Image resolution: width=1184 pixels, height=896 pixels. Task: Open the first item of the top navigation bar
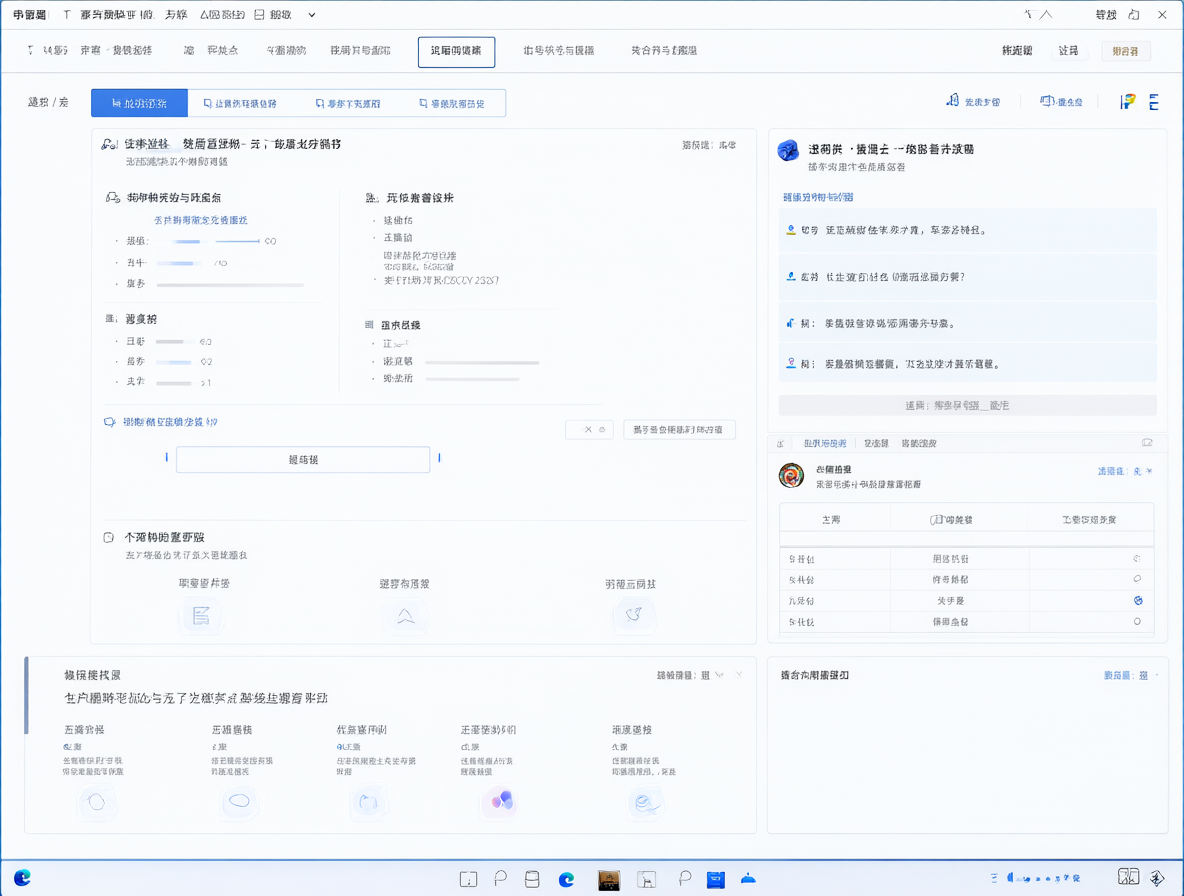point(47,51)
